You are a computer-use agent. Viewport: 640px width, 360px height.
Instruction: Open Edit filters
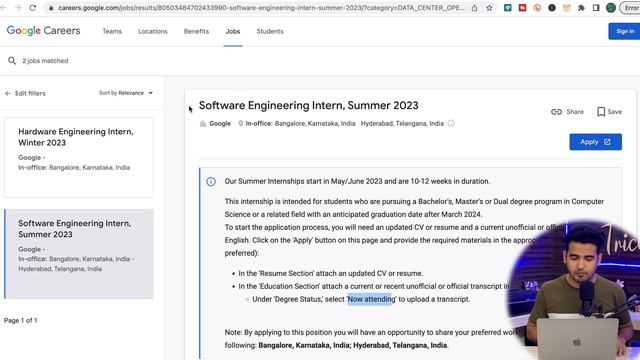pos(30,93)
